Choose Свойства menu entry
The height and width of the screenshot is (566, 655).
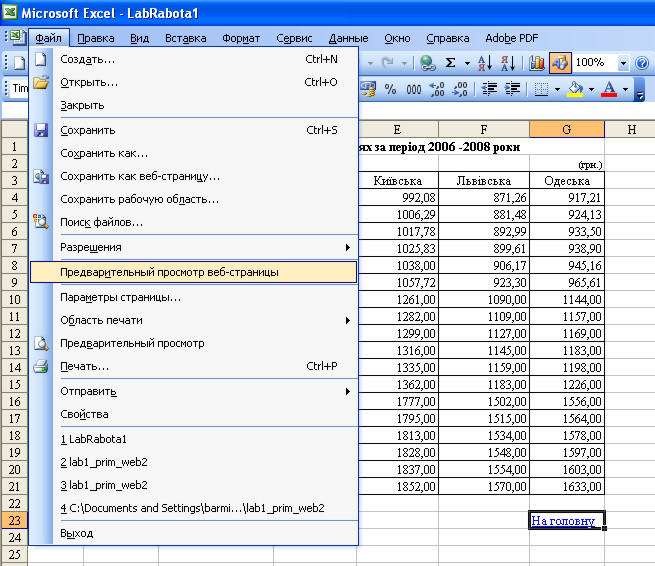pos(194,414)
